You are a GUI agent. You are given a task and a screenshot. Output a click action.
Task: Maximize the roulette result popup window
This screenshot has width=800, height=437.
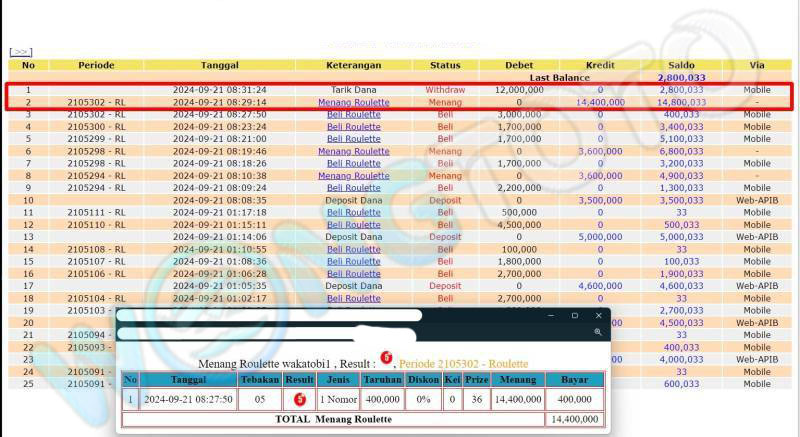(574, 315)
